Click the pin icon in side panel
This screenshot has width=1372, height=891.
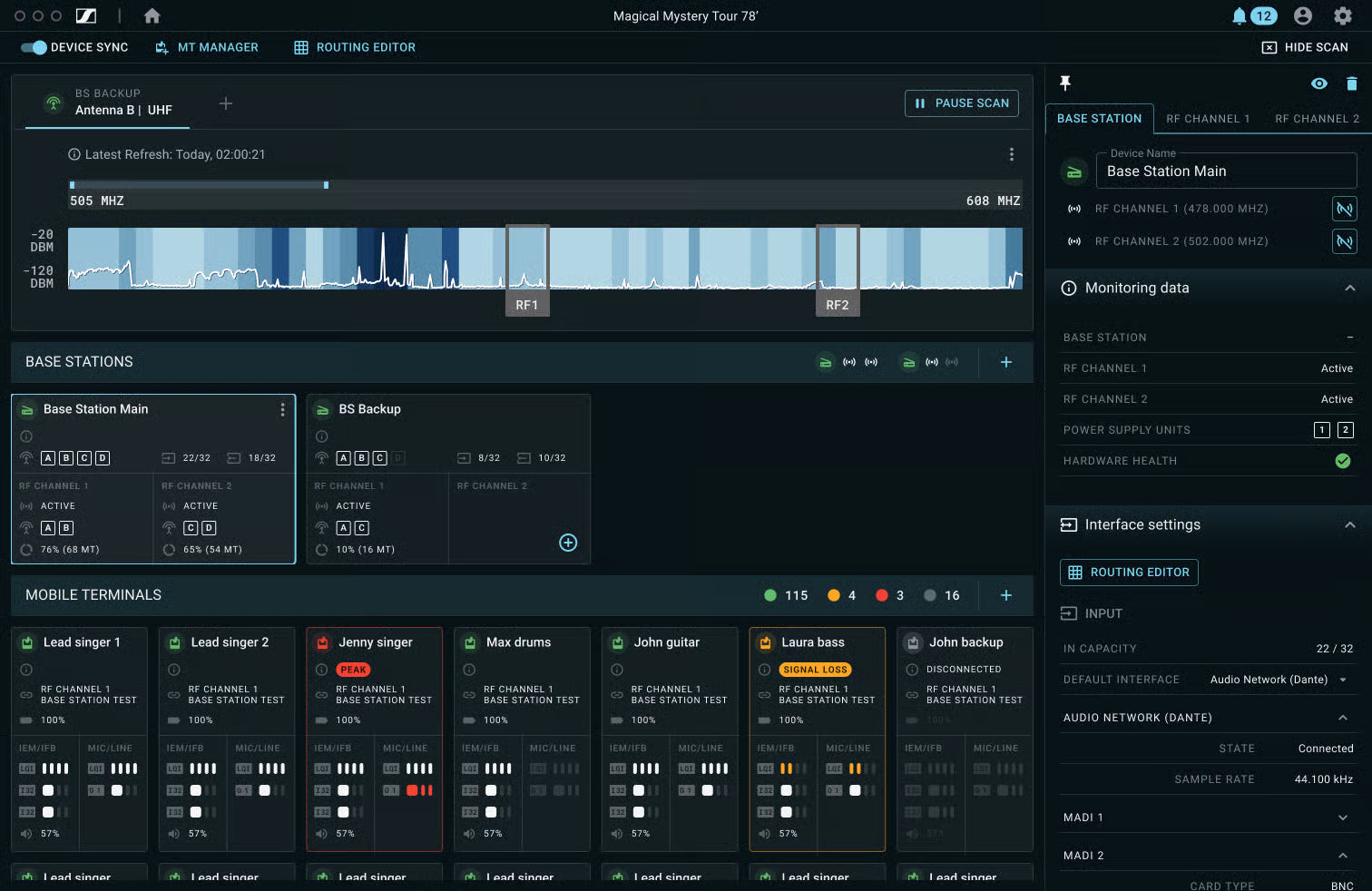1065,83
